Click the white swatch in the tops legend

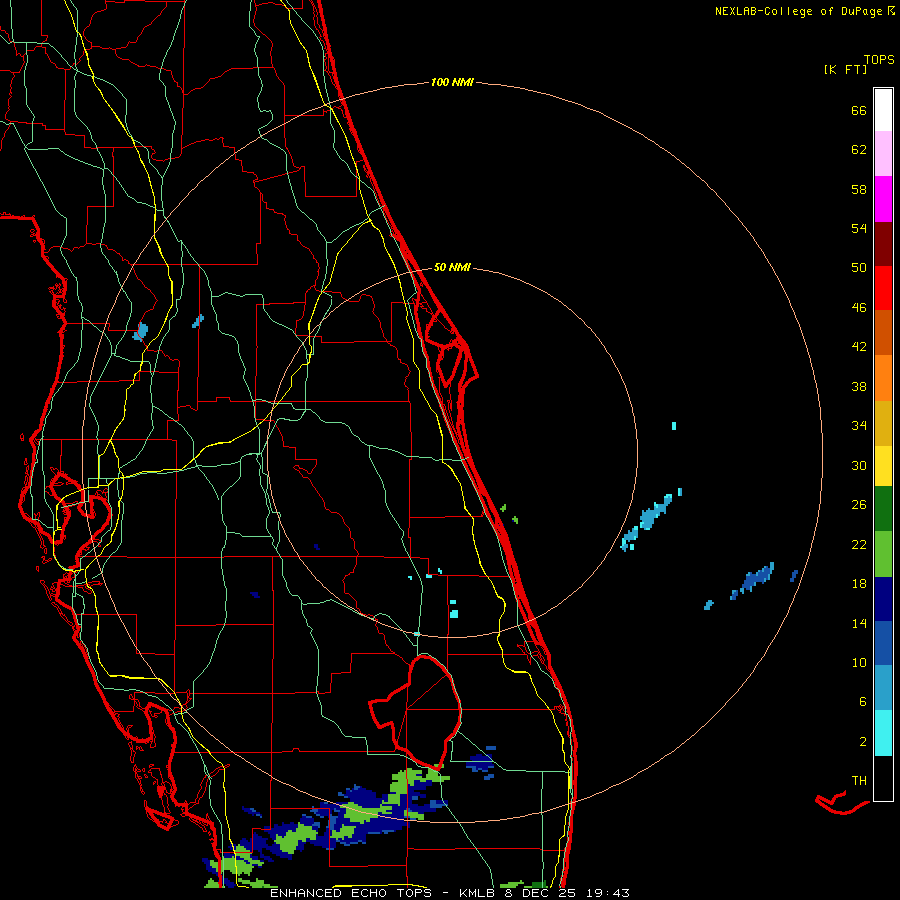click(883, 110)
